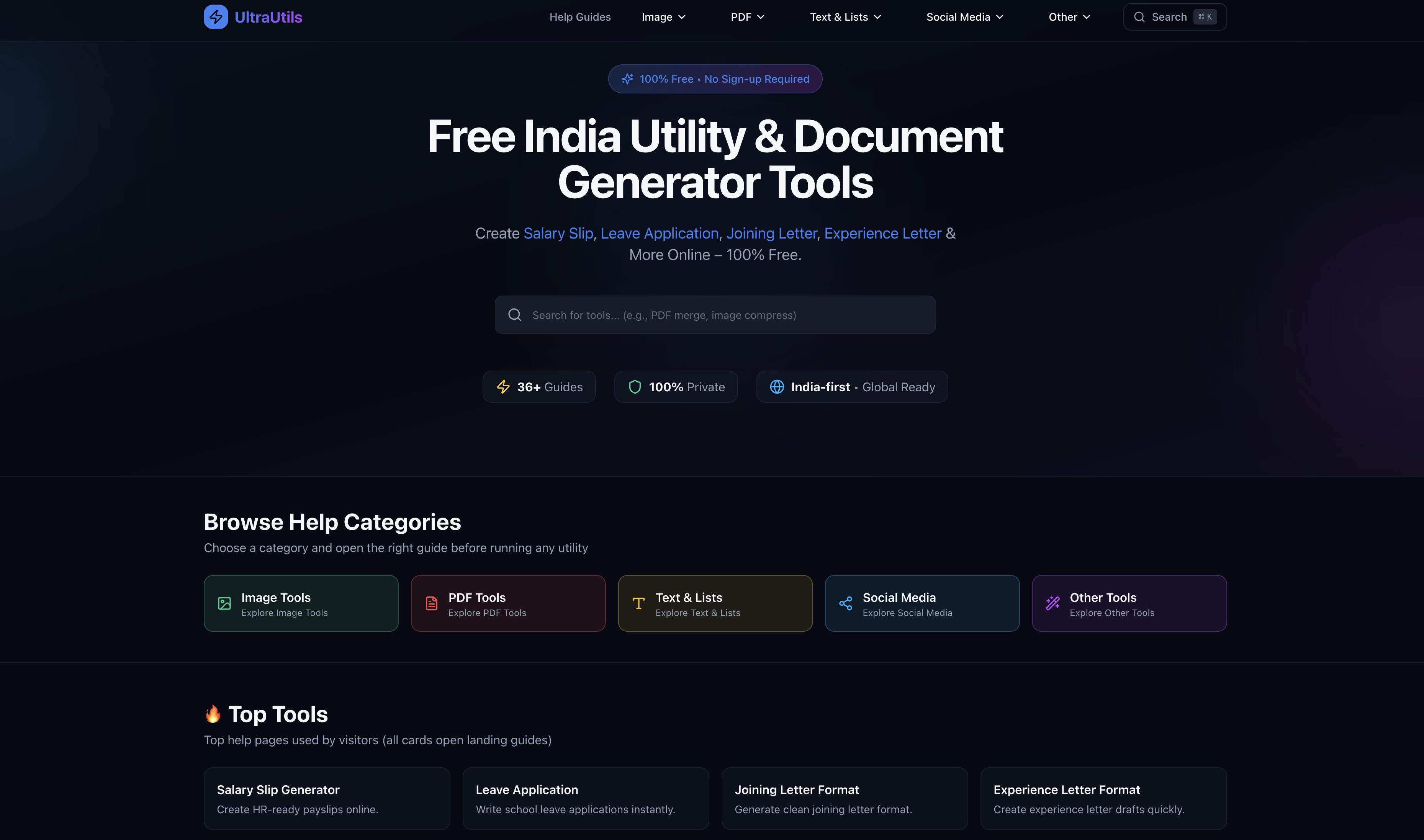Viewport: 1424px width, 840px height.
Task: Expand the Image dropdown in navbar
Action: pyautogui.click(x=663, y=17)
